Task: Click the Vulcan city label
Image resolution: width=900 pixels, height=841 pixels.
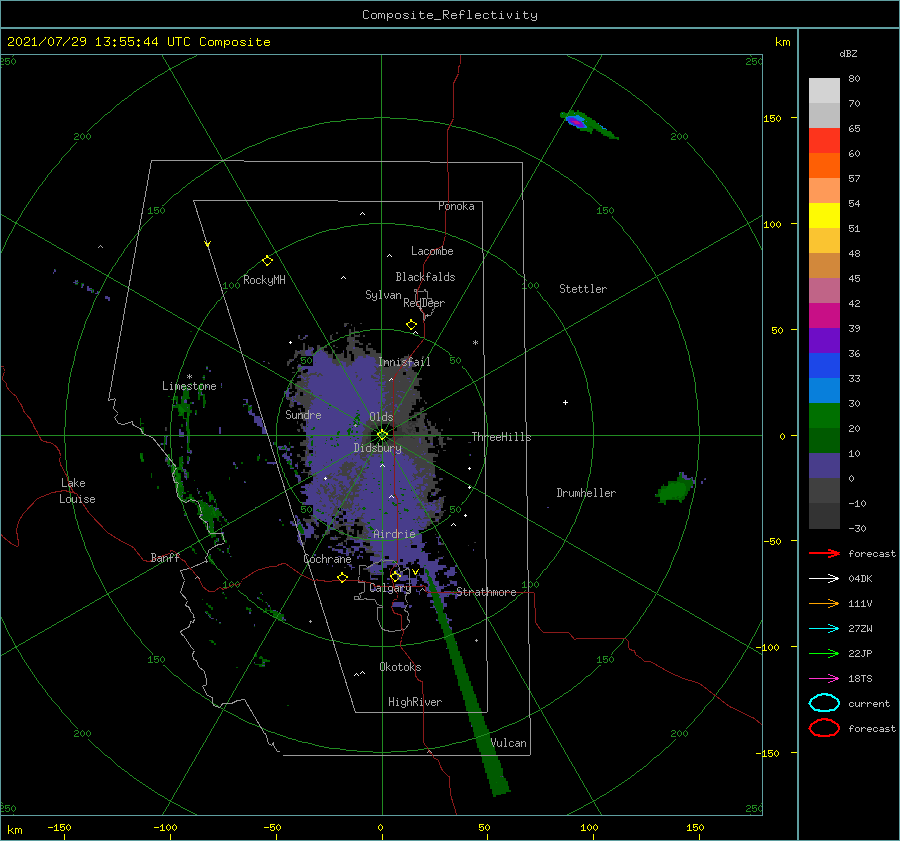Action: point(509,743)
